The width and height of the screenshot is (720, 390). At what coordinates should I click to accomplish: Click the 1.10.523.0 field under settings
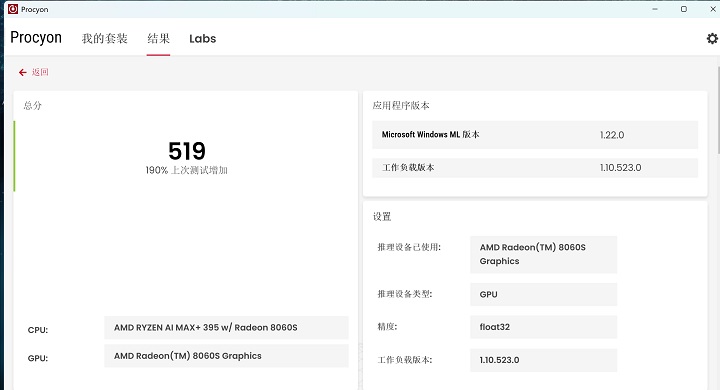pyautogui.click(x=544, y=360)
